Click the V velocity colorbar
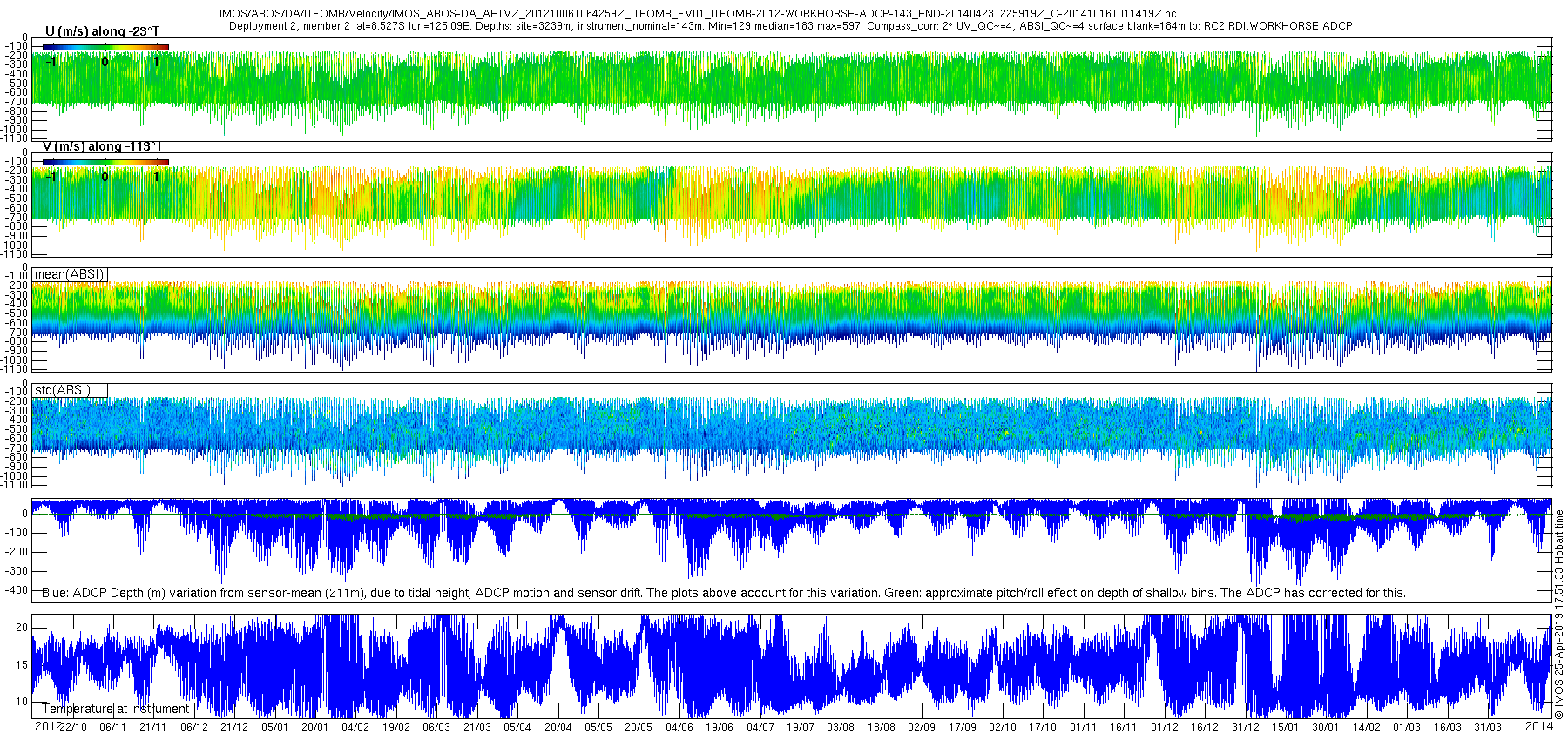This screenshot has height=740, width=1568. click(x=105, y=162)
